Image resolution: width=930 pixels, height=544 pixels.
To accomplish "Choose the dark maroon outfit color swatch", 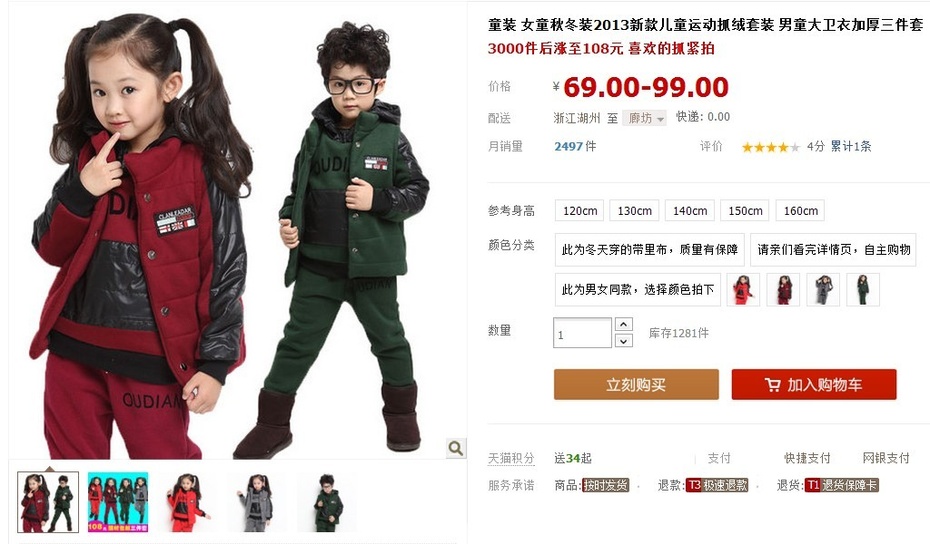I will pos(783,290).
